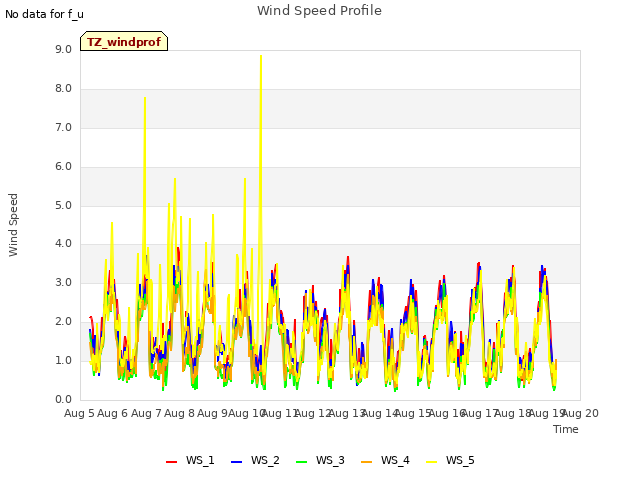Image resolution: width=640 pixels, height=480 pixels.
Task: Select the WS_5 legend label
Action: (460, 460)
